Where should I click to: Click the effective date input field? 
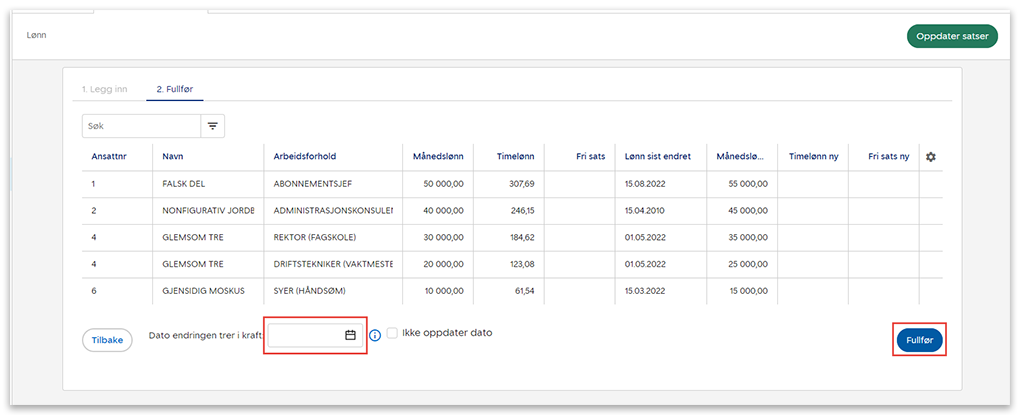305,335
